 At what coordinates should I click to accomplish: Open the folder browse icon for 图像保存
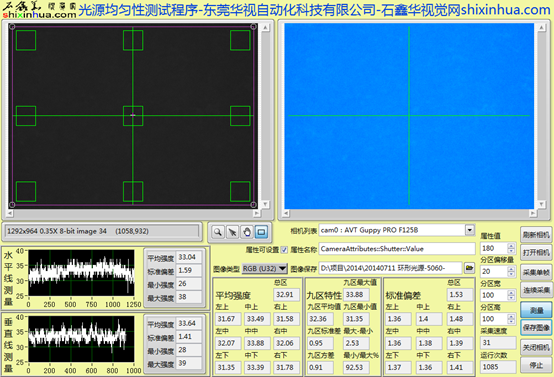point(469,268)
